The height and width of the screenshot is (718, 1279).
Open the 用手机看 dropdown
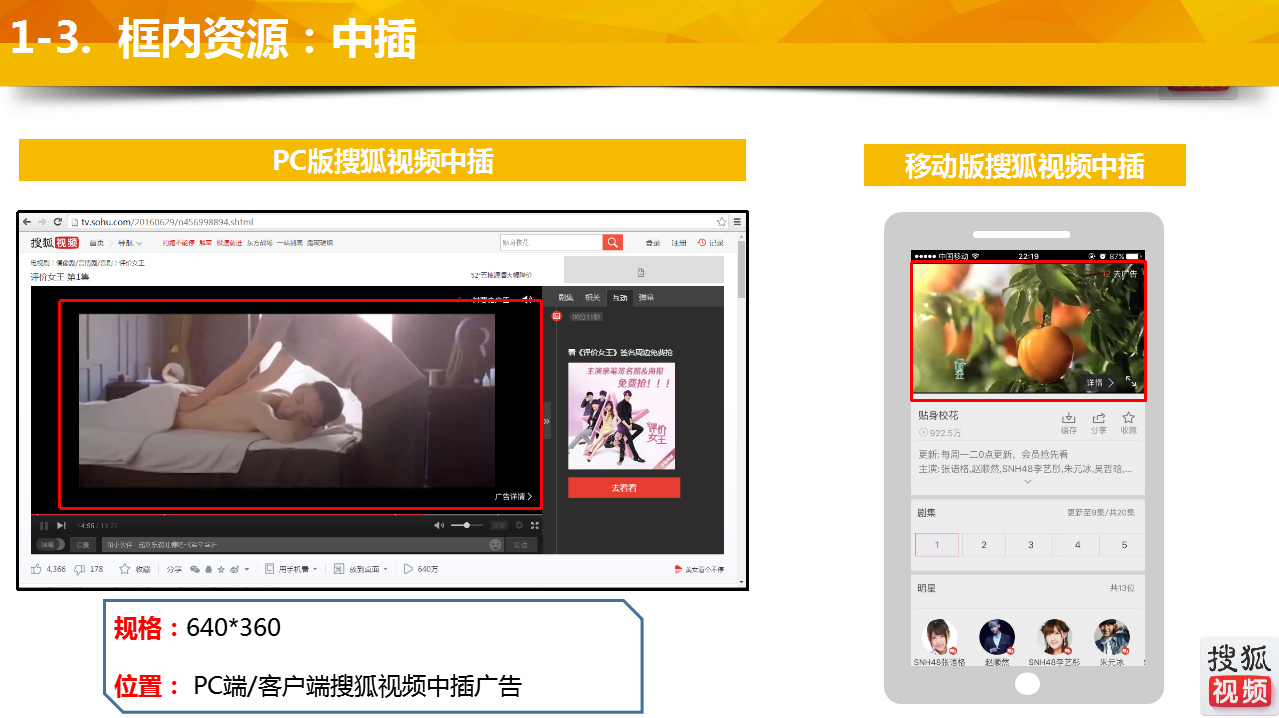[291, 569]
